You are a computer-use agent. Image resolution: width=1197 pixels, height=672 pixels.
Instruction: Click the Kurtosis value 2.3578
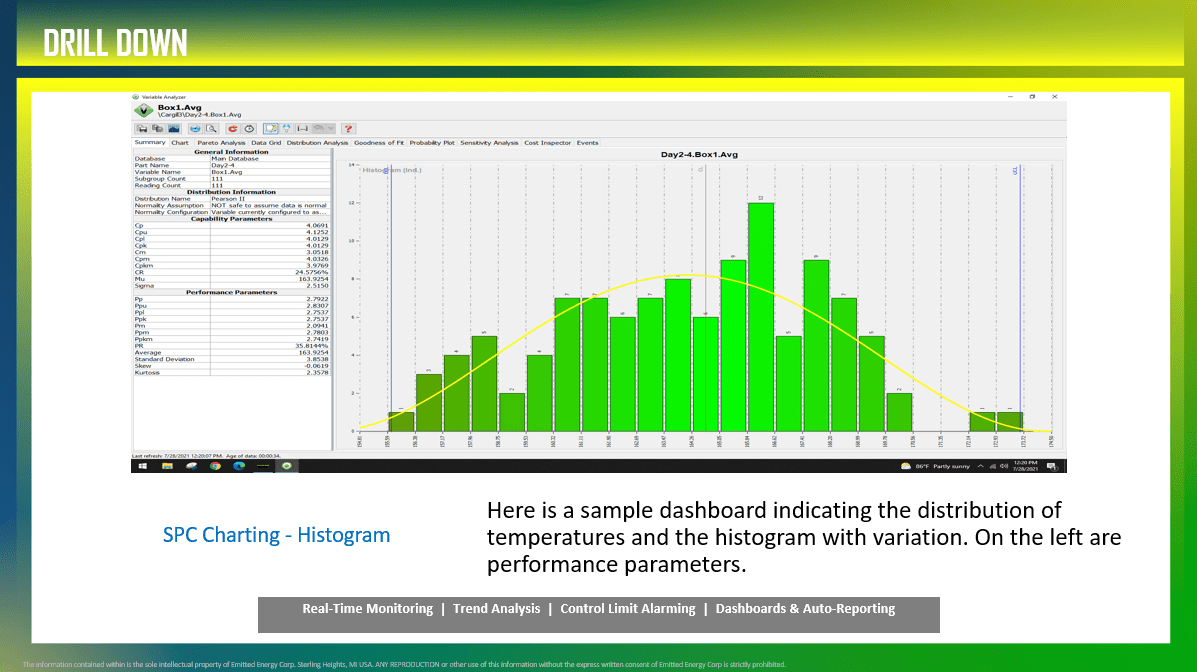tap(317, 372)
